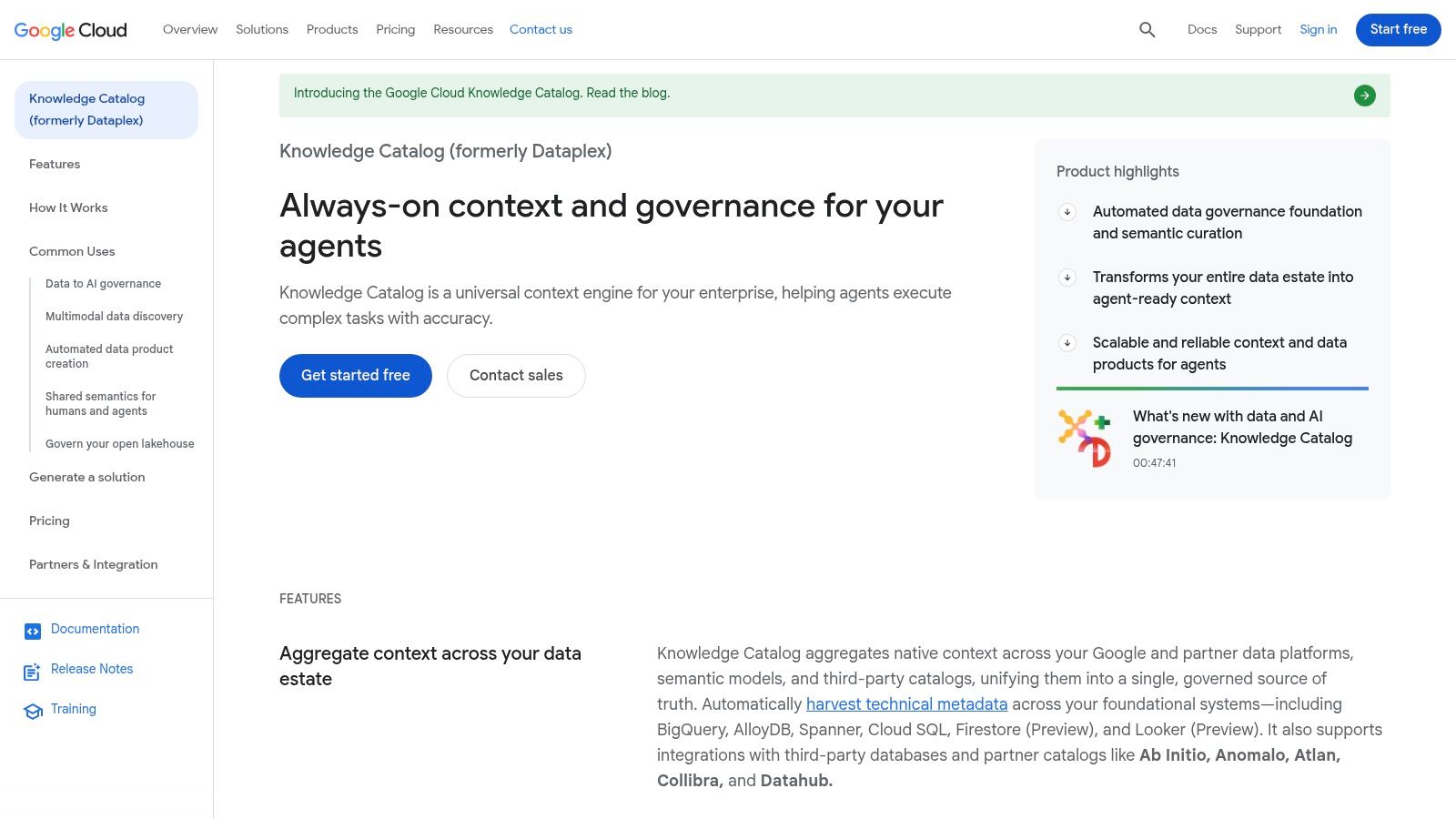Screen dimensions: 1456x819
Task: Click Contact us in the header
Action: coord(541,30)
